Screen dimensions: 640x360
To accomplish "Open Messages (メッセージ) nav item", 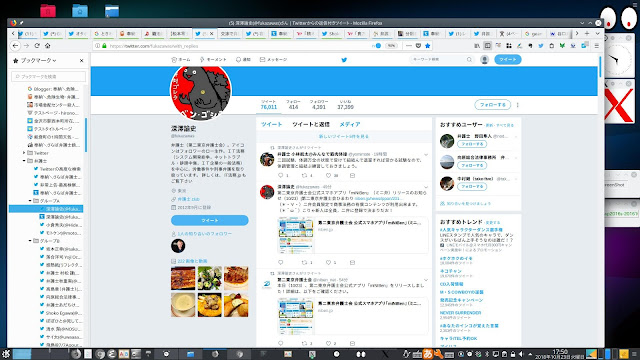I will (273, 60).
